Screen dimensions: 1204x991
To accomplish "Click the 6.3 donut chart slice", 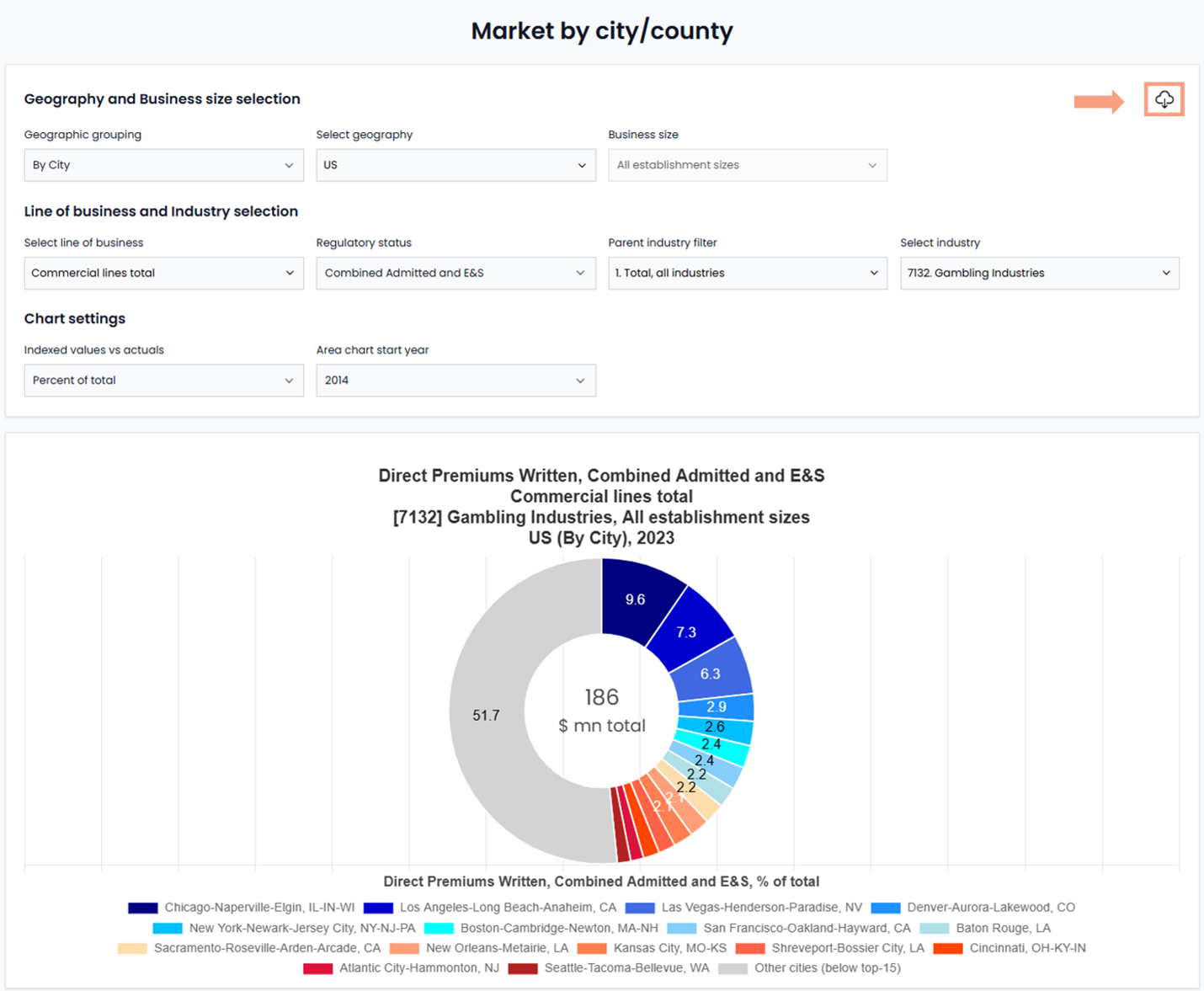I will (x=711, y=674).
